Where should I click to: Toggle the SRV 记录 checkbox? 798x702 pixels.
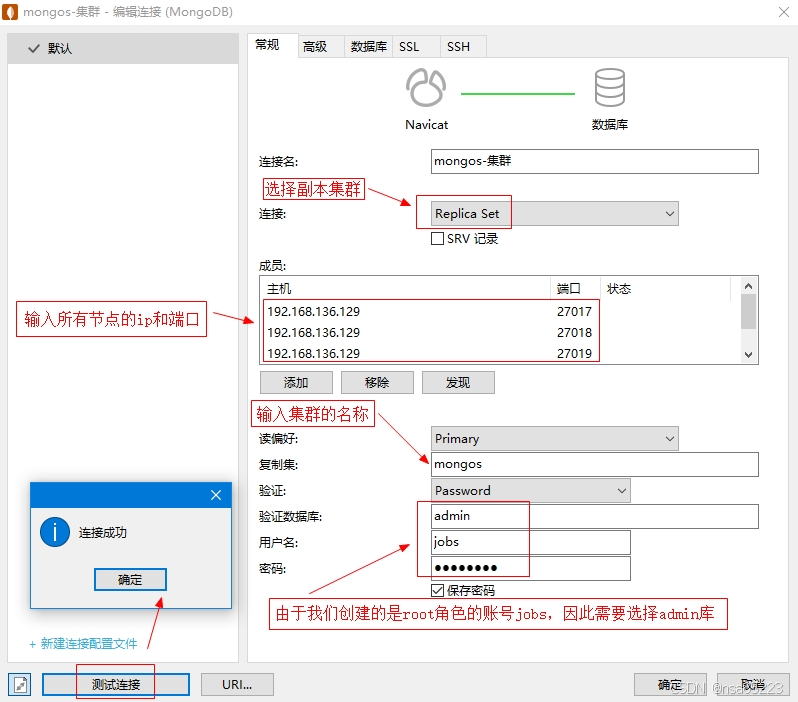437,239
